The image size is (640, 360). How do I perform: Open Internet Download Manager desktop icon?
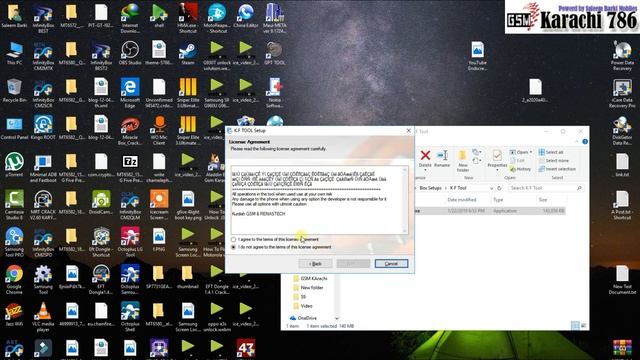pyautogui.click(x=130, y=19)
